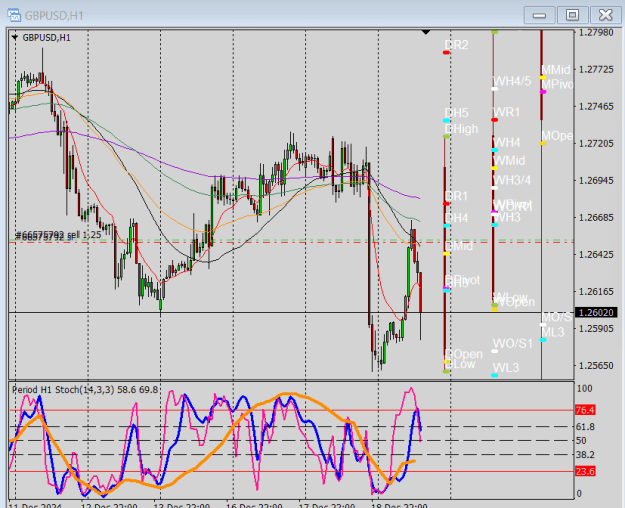Click the DR1 level label
Image resolution: width=625 pixels, height=508 pixels.
click(456, 196)
